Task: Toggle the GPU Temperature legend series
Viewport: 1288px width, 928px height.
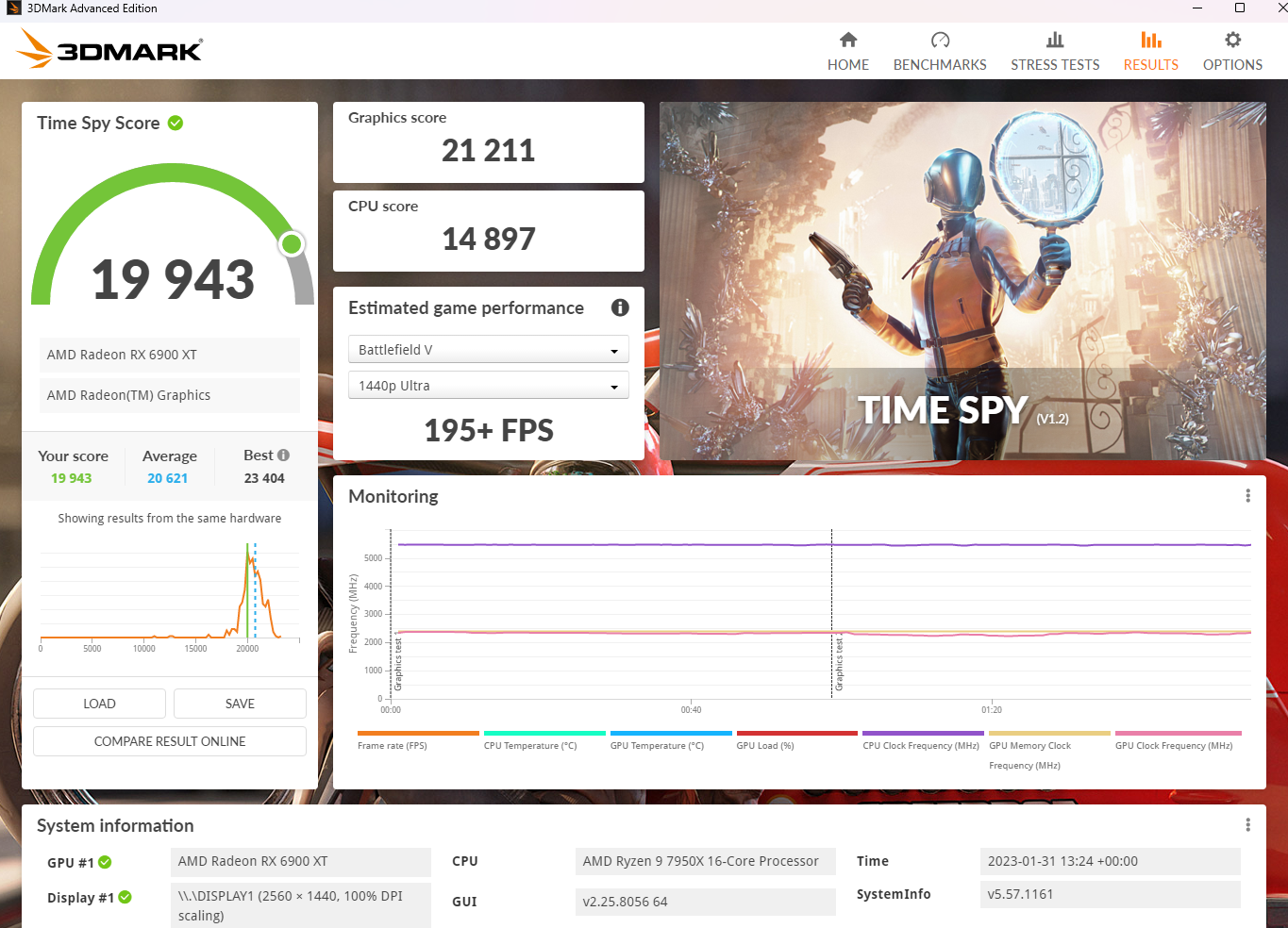Action: point(657,745)
